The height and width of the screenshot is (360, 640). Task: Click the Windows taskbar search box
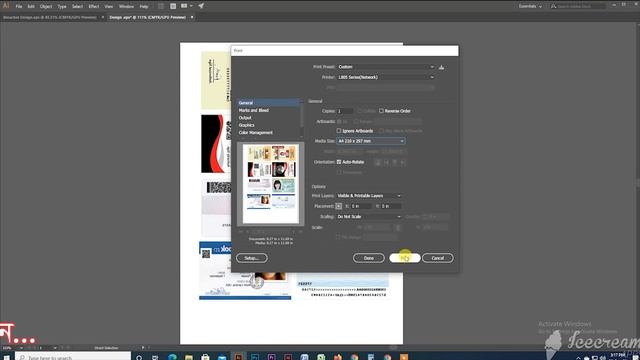pyautogui.click(x=73, y=357)
